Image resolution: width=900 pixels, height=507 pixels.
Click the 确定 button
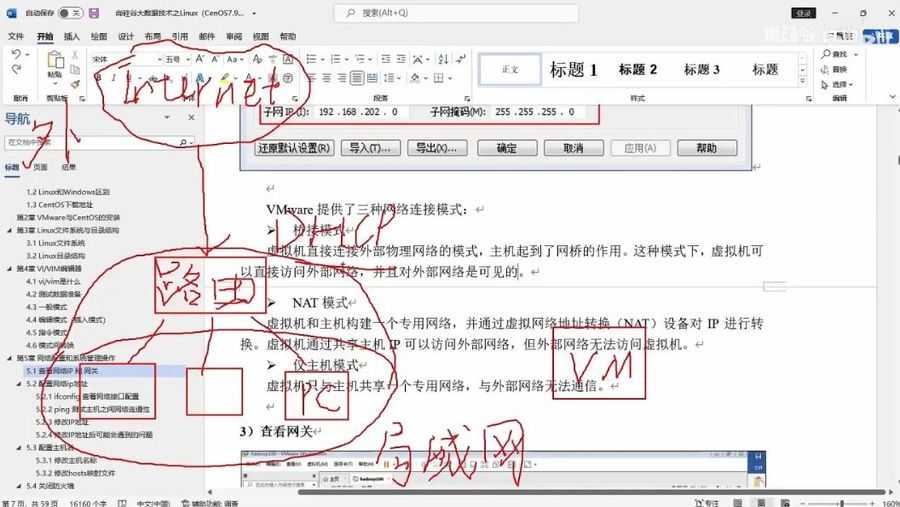click(x=507, y=148)
